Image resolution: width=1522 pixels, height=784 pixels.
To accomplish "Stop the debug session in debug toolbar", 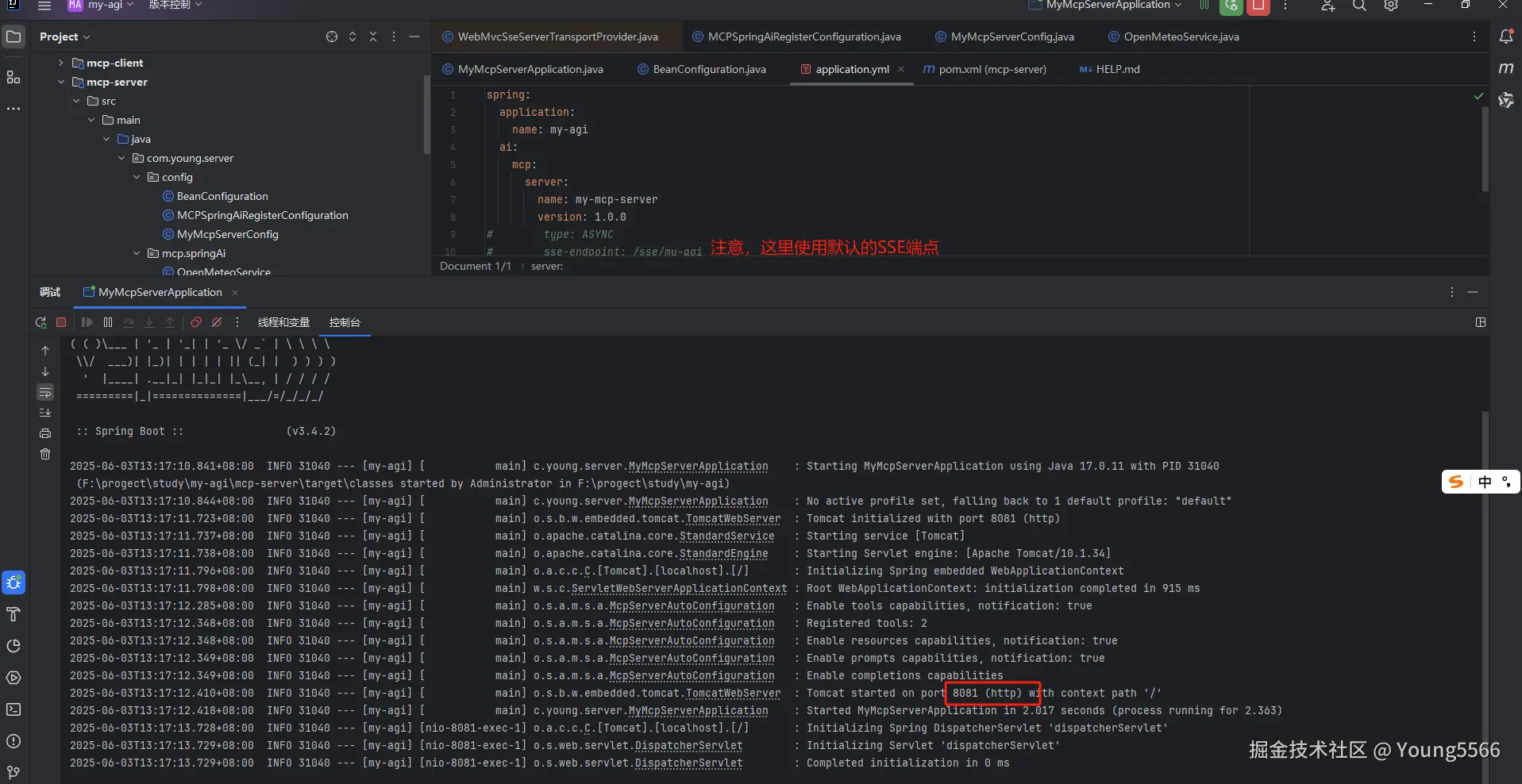I will pyautogui.click(x=61, y=322).
